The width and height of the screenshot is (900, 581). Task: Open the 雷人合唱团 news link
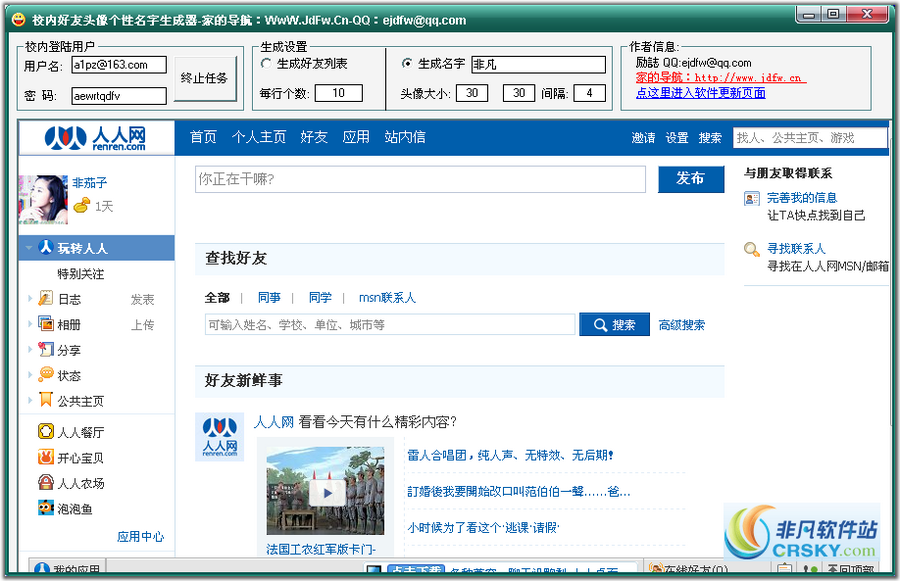(x=510, y=455)
